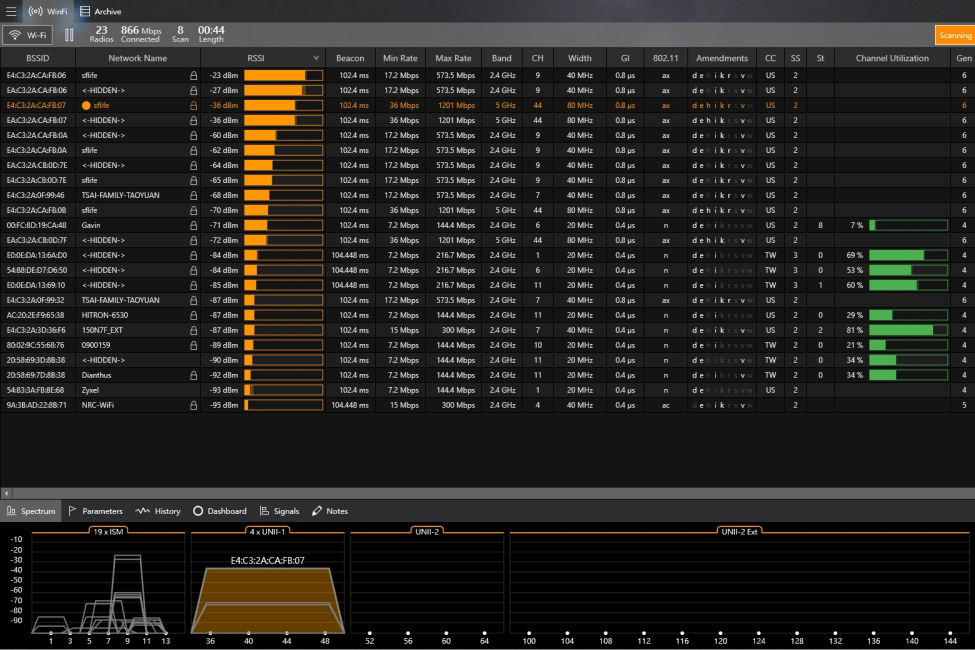975x650 pixels.
Task: Open the Notes tab
Action: tap(330, 511)
